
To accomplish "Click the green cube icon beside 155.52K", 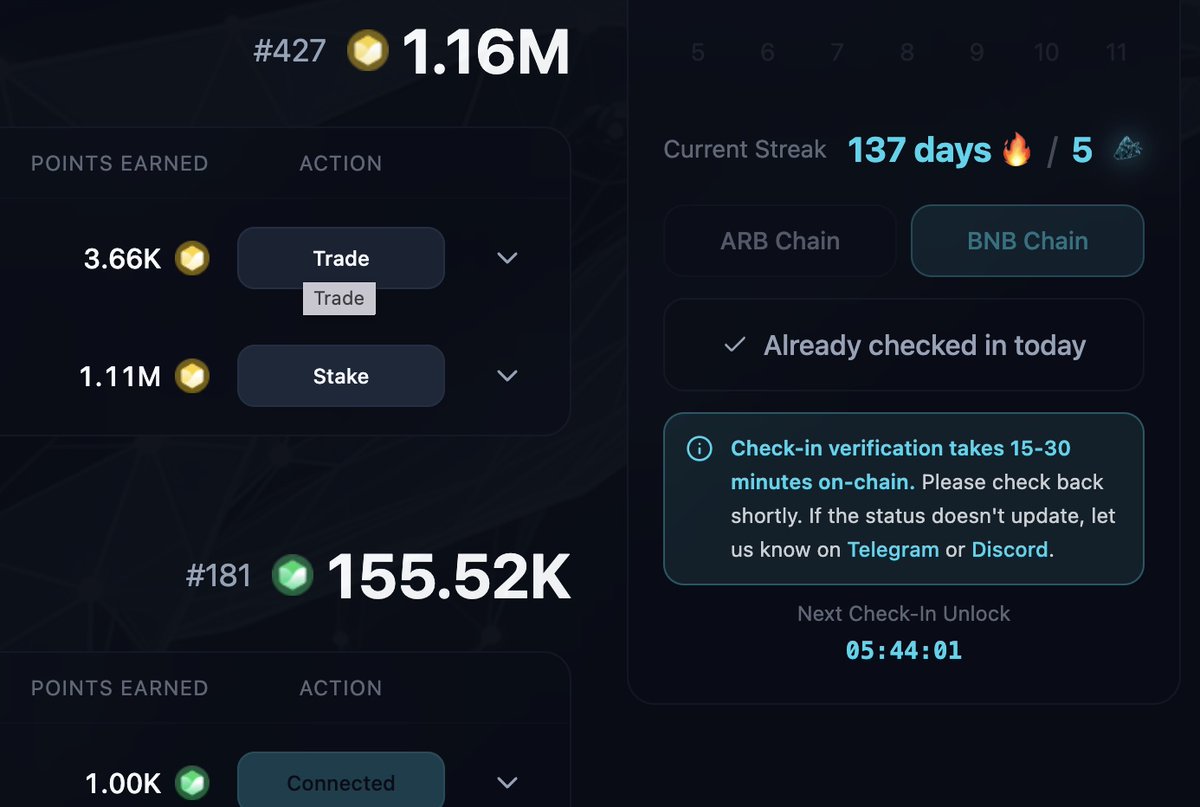I will point(292,575).
